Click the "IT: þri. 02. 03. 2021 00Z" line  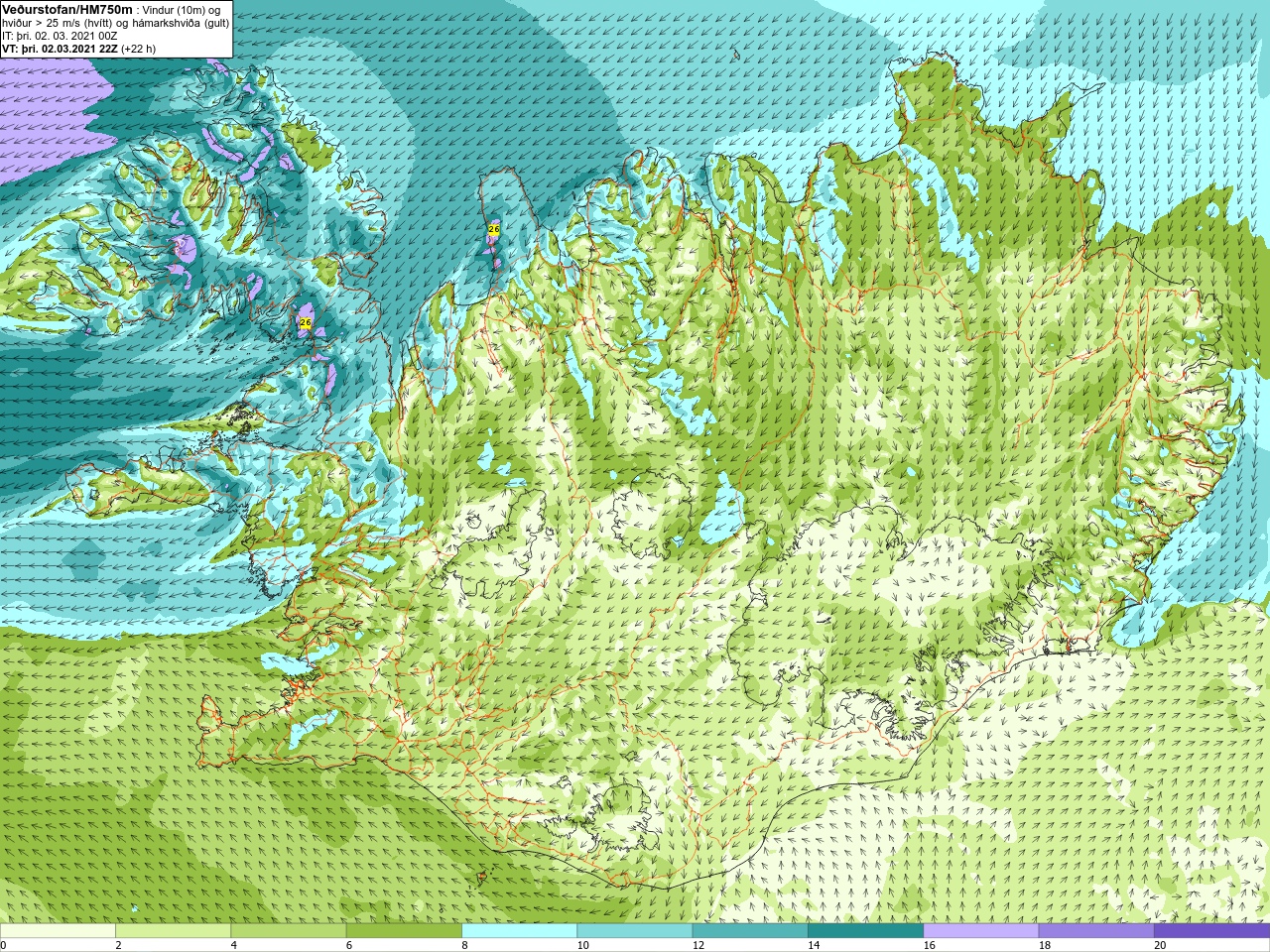[60, 36]
